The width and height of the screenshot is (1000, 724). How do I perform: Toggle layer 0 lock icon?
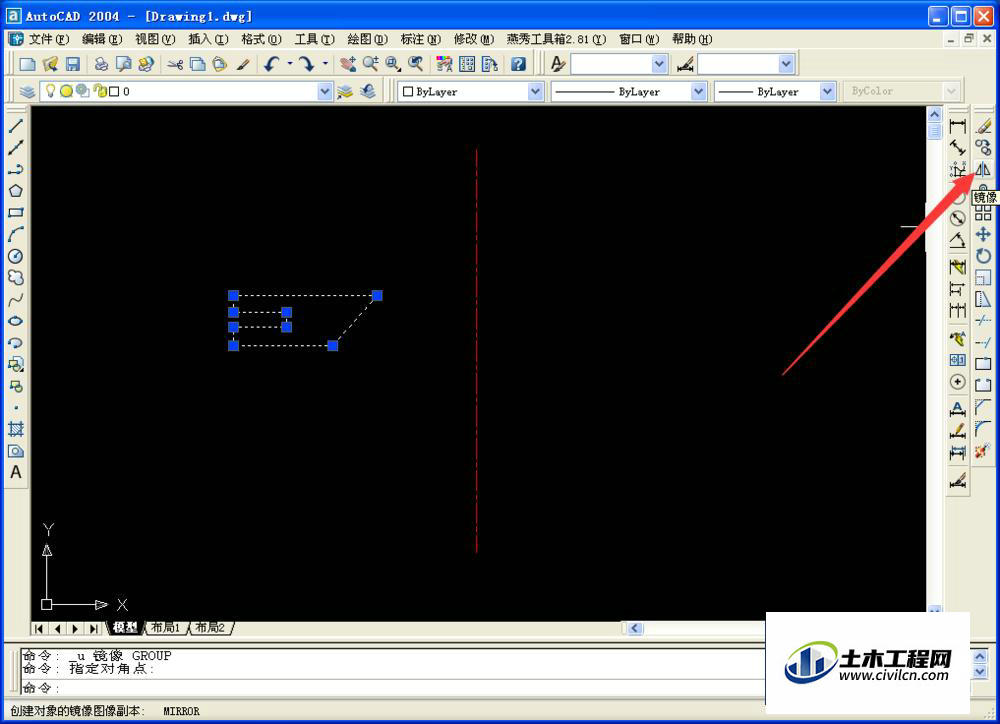click(99, 91)
